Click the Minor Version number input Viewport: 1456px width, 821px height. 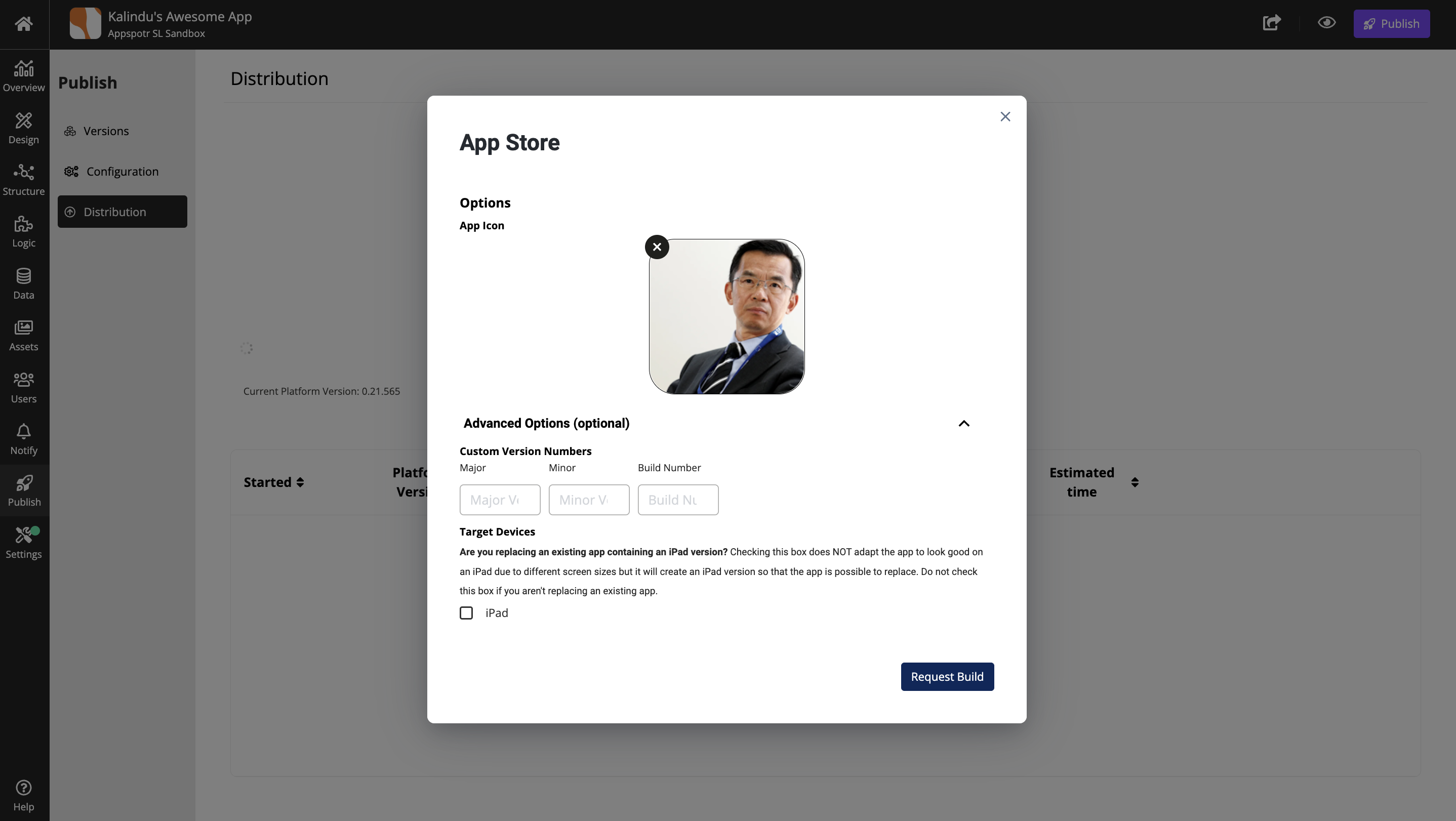588,499
